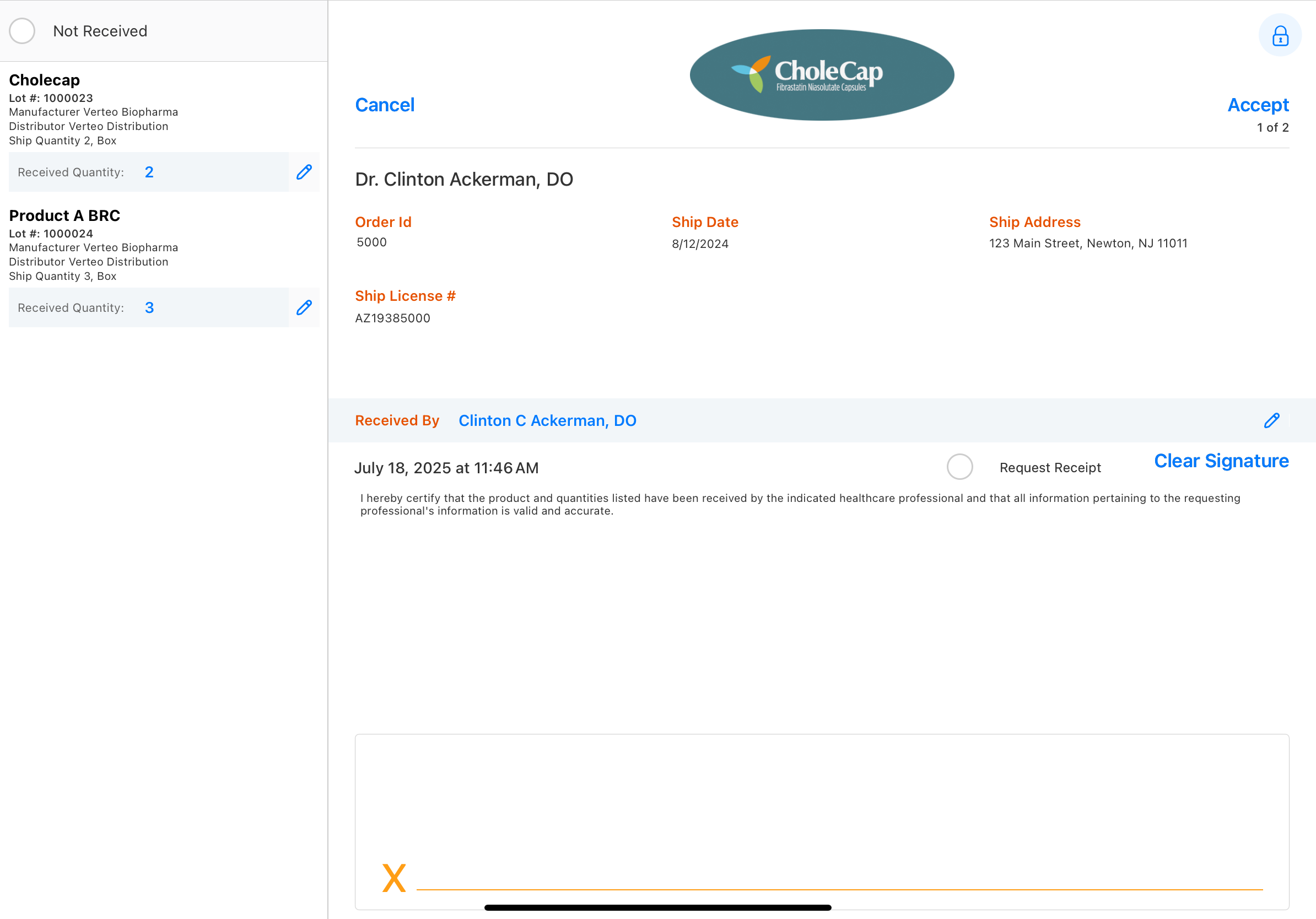Edit the Received By name pencil icon
Viewport: 1316px width, 919px height.
pyautogui.click(x=1271, y=420)
